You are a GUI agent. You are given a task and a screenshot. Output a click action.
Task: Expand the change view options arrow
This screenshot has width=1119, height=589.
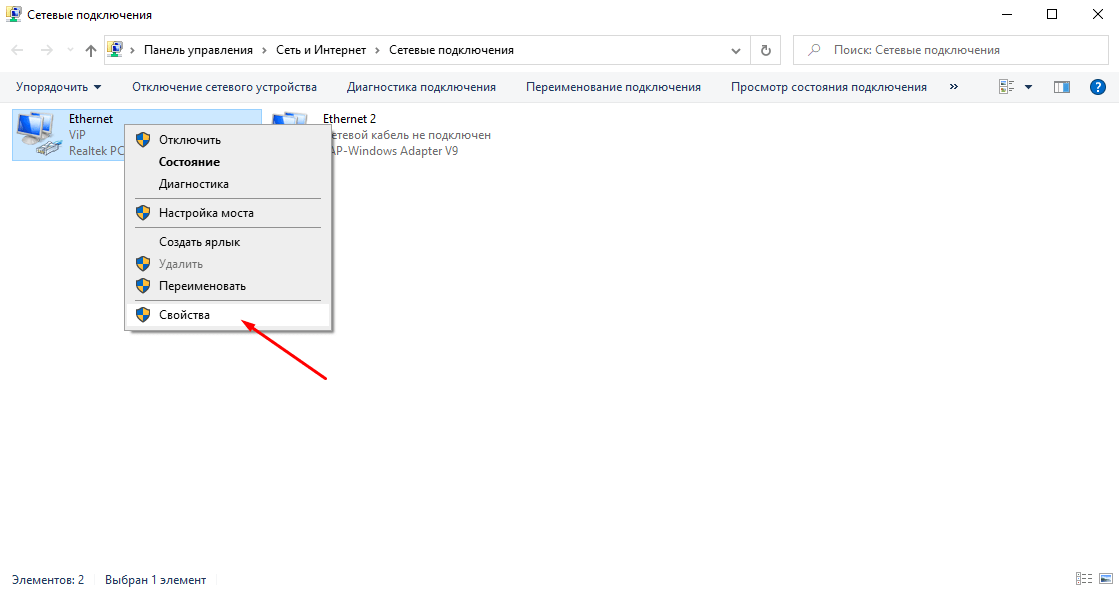tap(1029, 87)
